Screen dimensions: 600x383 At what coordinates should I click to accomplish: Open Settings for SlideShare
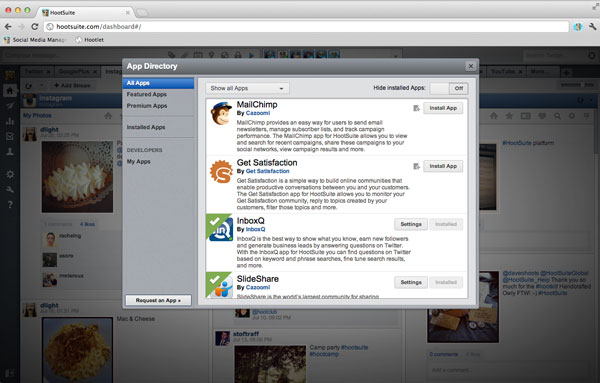(x=411, y=282)
